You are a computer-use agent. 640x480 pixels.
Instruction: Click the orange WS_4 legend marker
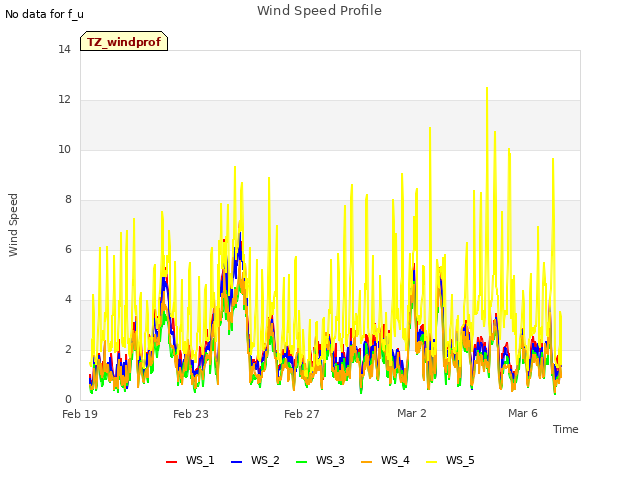tap(366, 462)
